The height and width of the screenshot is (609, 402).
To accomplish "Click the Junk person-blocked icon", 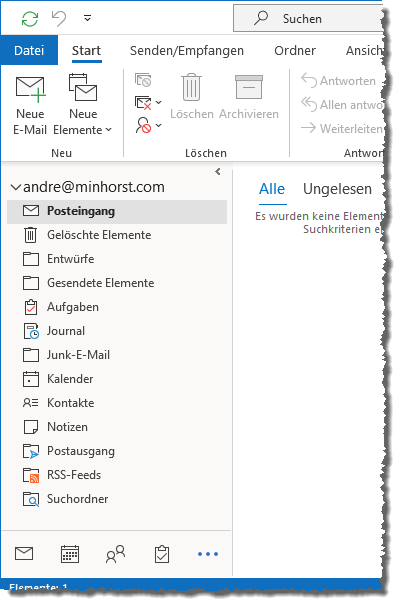I will 143,125.
